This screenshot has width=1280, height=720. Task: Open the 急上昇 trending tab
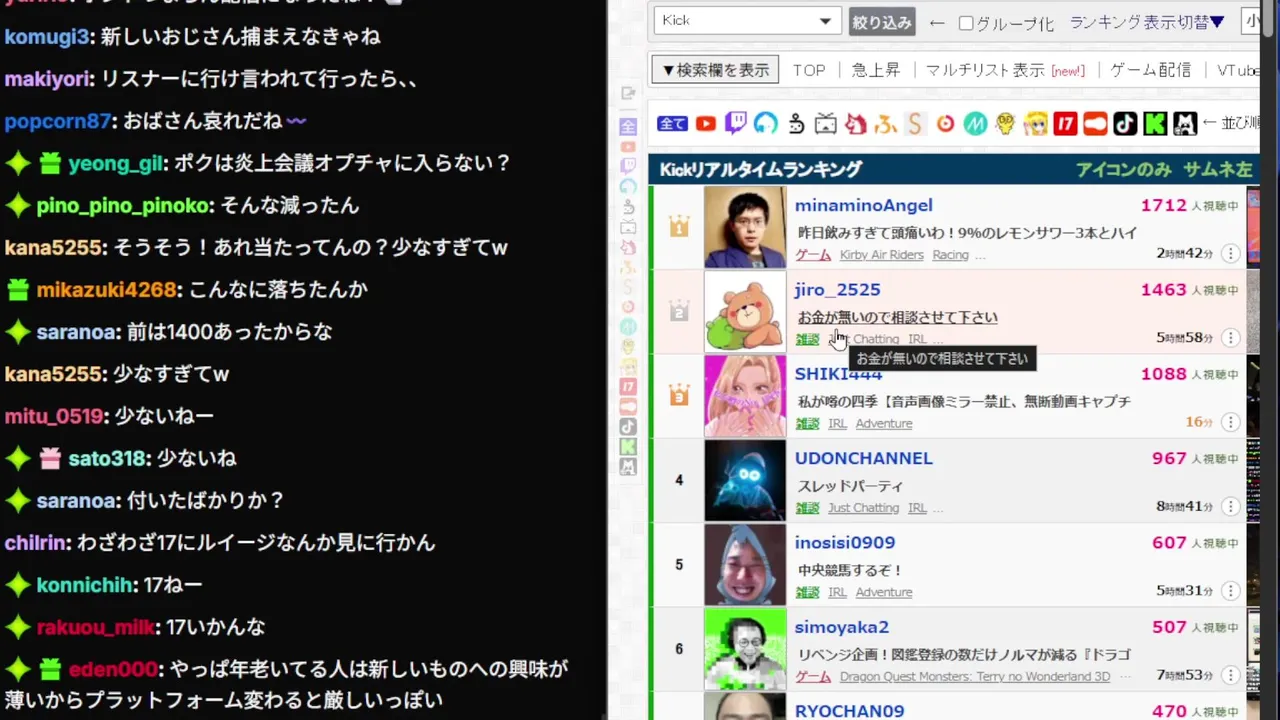pyautogui.click(x=876, y=70)
